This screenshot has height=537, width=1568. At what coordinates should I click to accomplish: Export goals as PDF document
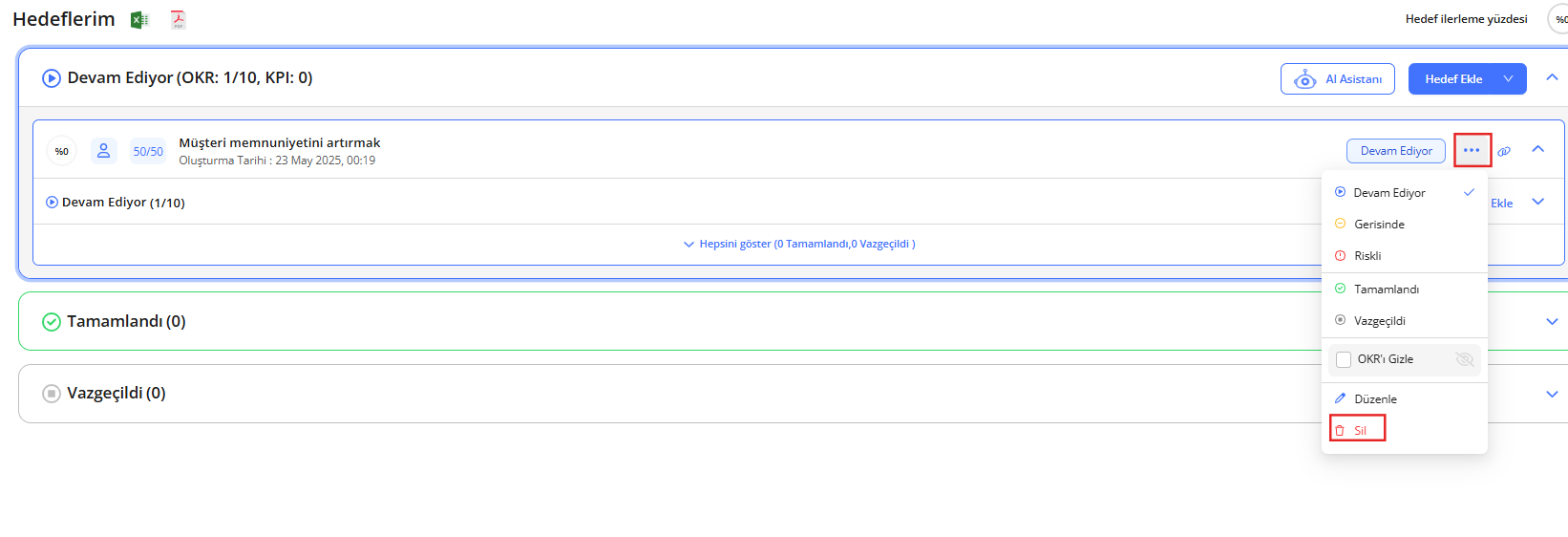point(178,20)
